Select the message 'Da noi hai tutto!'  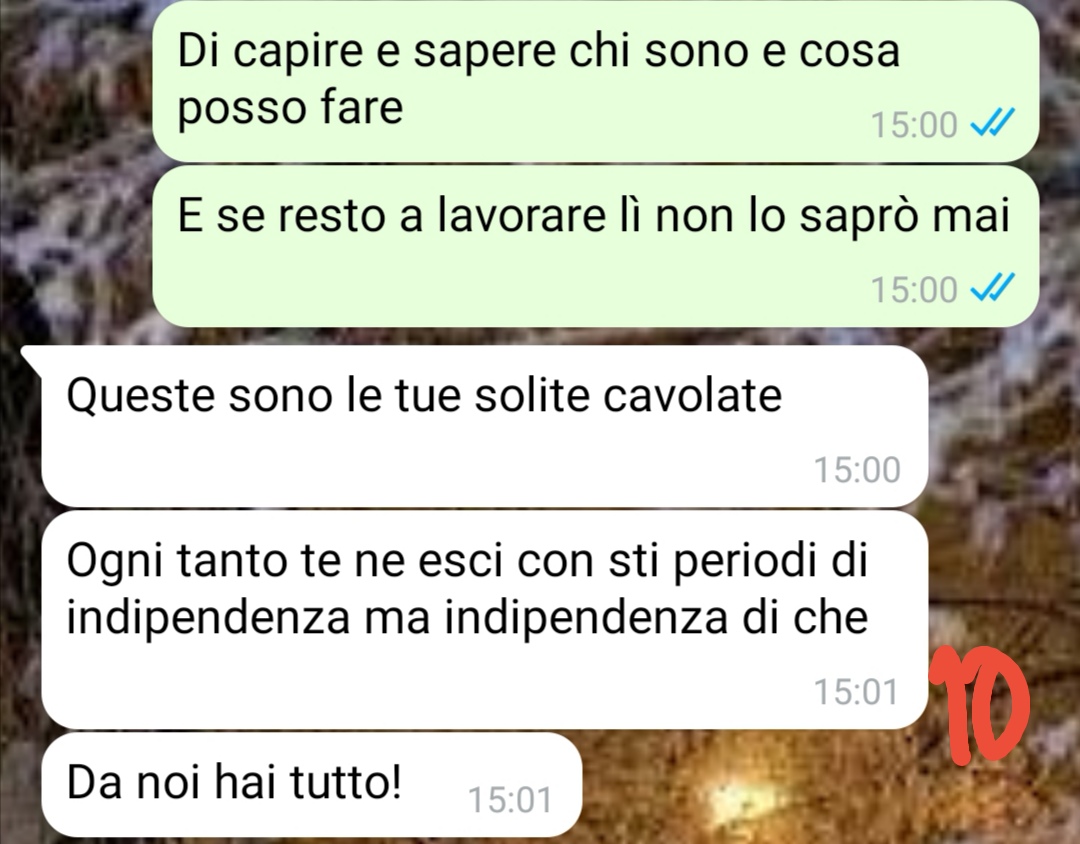point(311,785)
